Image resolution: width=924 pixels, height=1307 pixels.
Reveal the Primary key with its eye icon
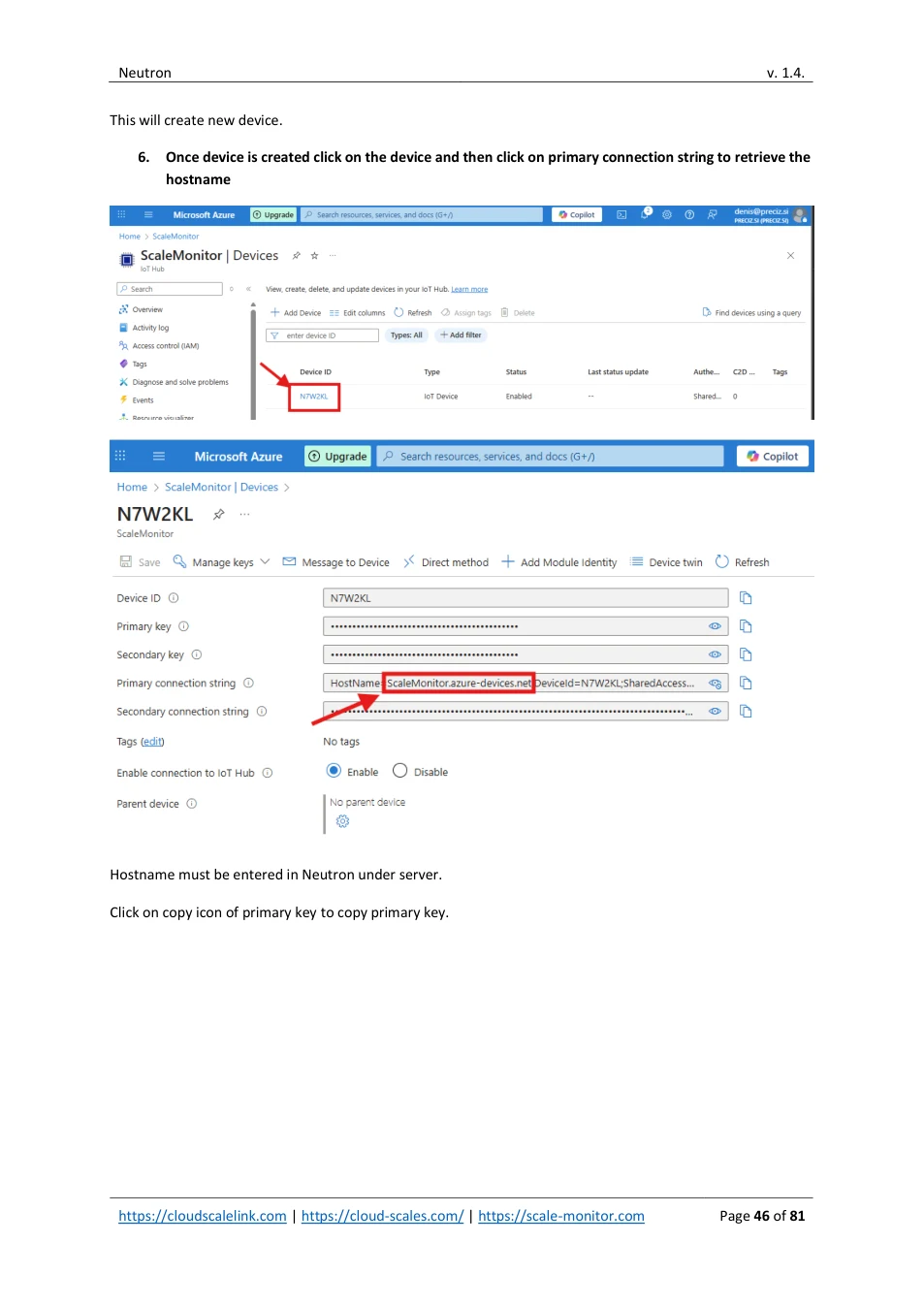click(715, 626)
